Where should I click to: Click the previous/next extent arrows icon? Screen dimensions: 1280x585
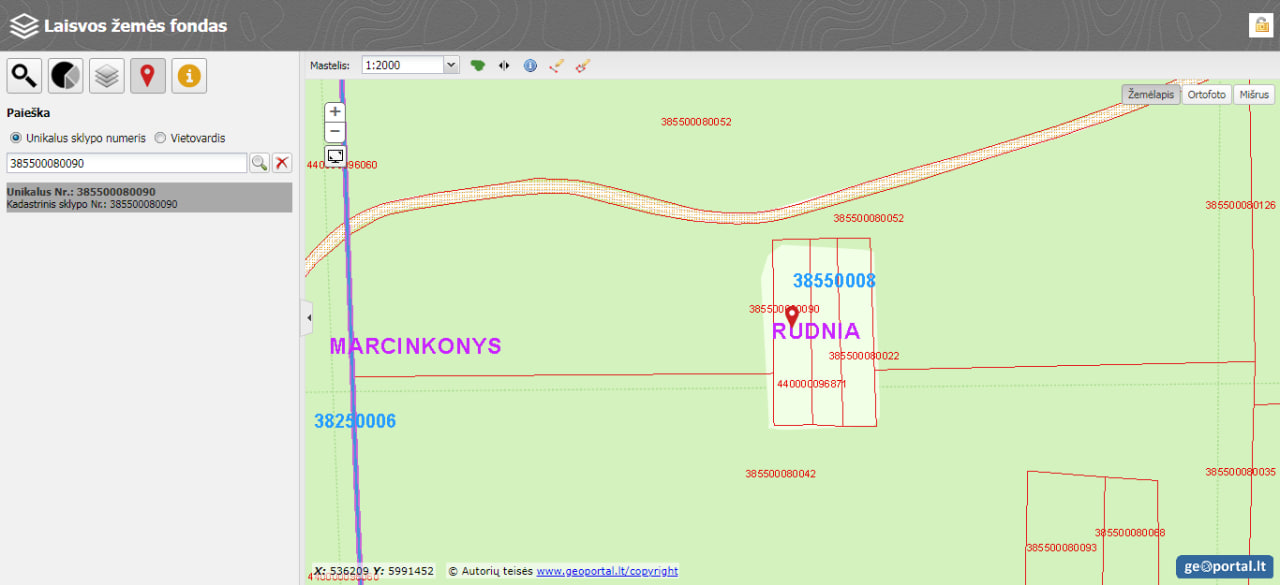click(x=504, y=65)
